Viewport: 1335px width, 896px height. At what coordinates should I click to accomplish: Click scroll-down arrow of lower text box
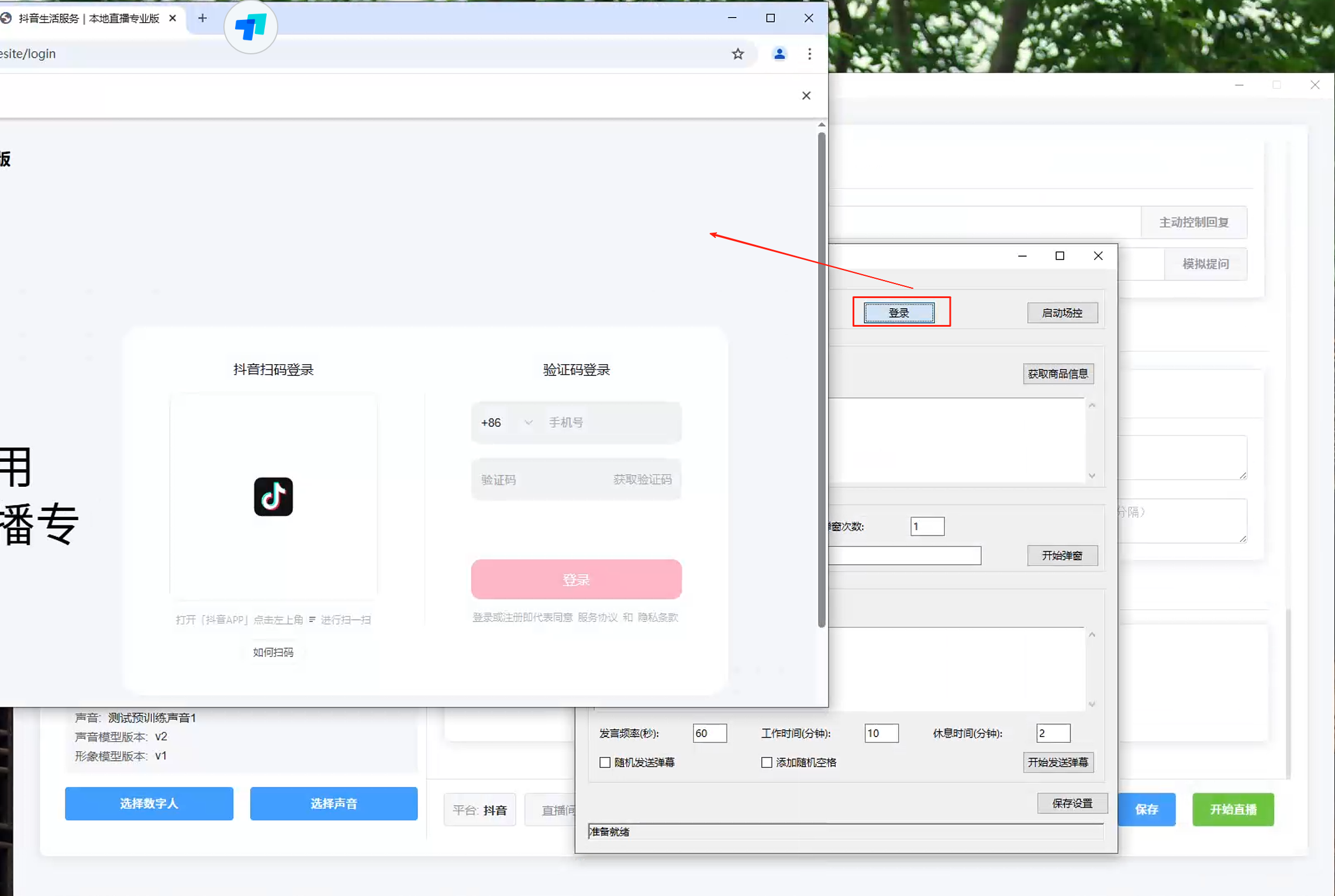point(1092,705)
